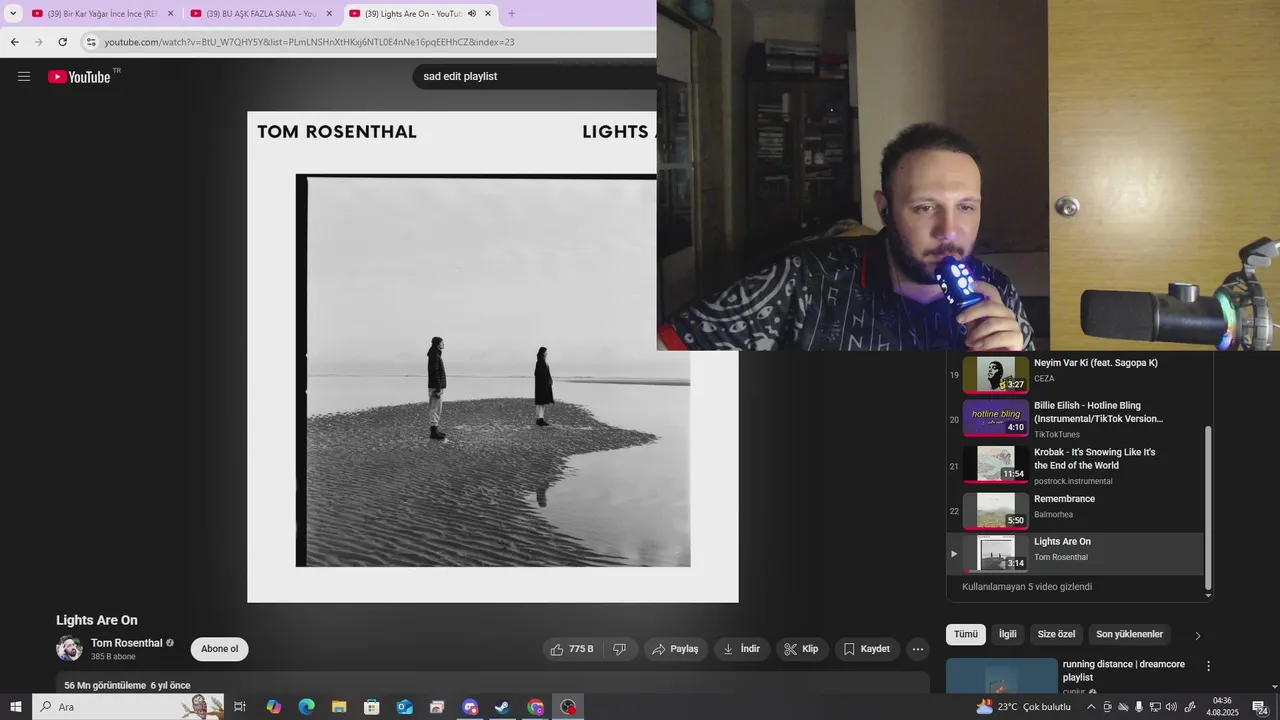Select the Tümü filter chip
The image size is (1280, 720).
coord(966,634)
